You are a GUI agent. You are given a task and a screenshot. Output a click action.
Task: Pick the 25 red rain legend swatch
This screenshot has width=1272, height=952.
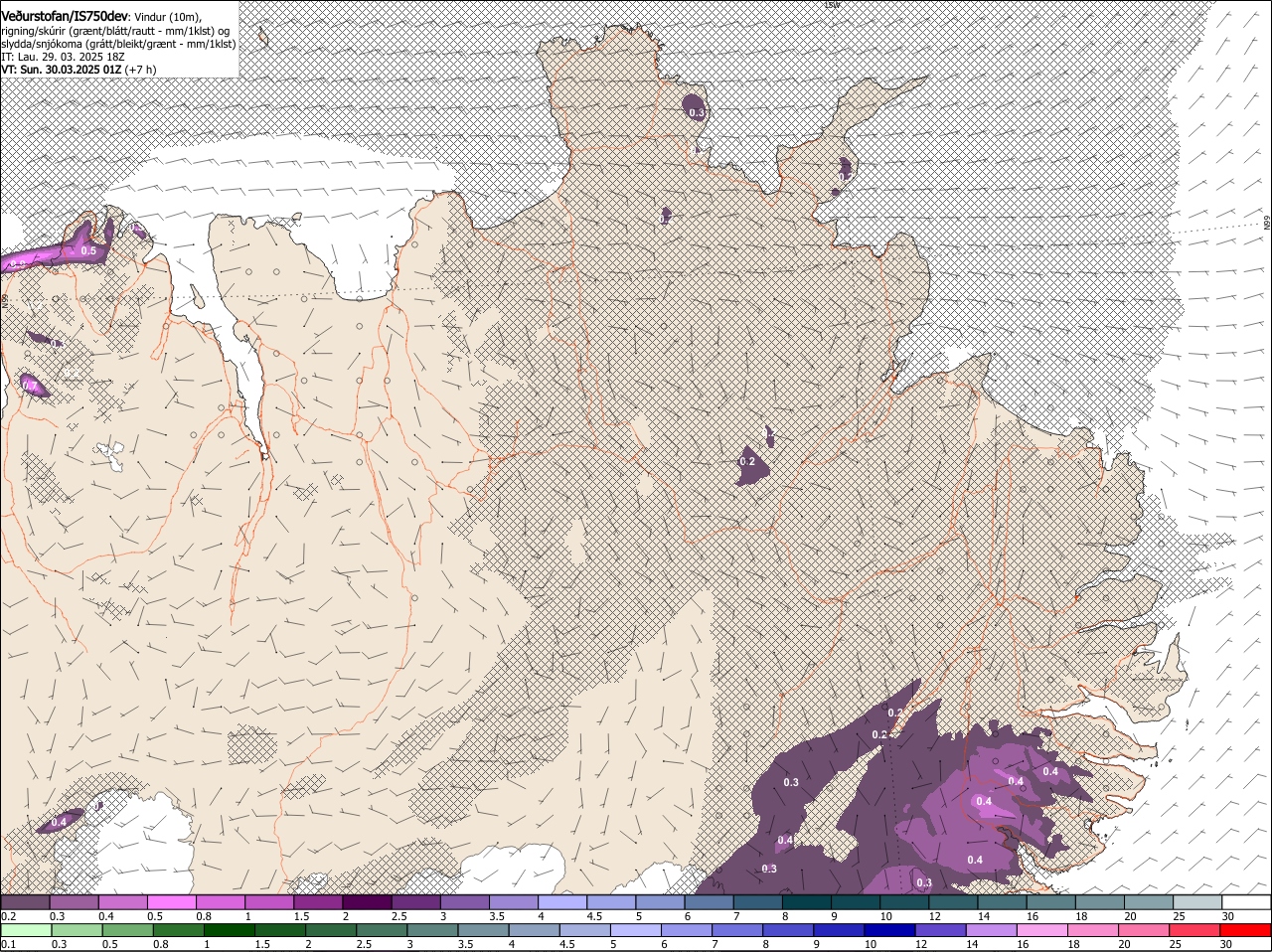click(1195, 930)
